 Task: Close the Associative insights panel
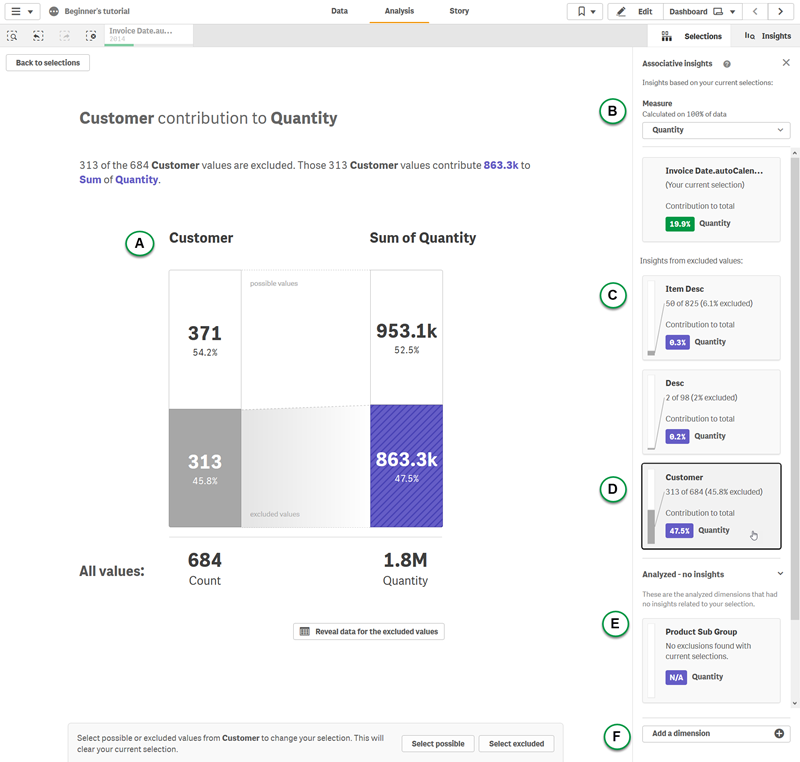click(786, 62)
